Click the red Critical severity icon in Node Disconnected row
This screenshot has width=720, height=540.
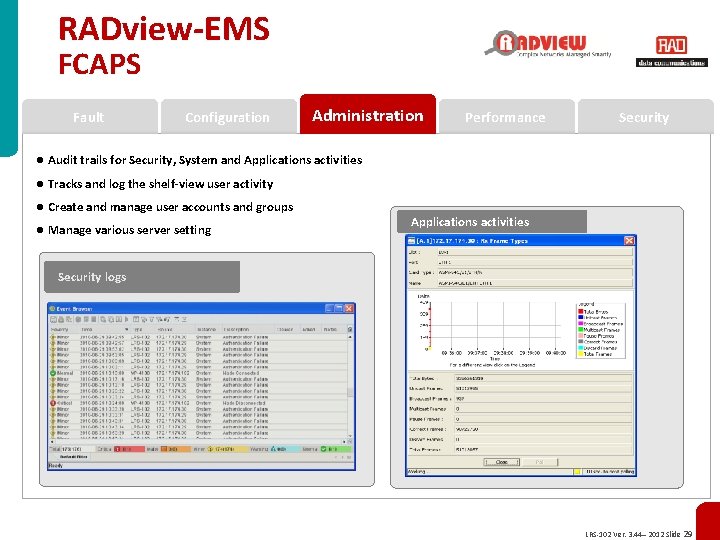(x=53, y=403)
